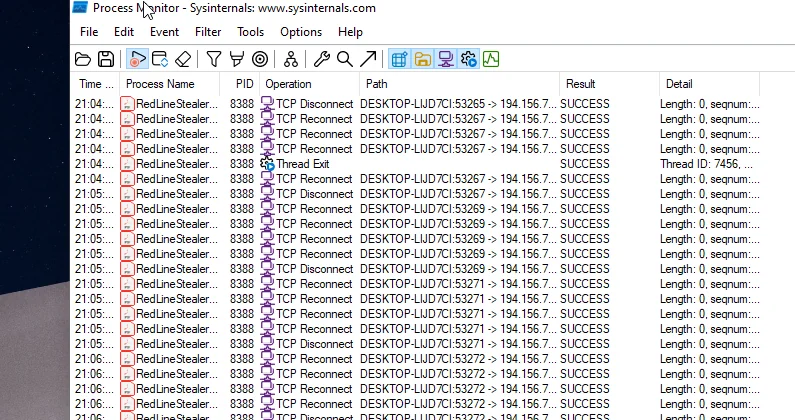This screenshot has height=420, width=795.
Task: Toggle Show Network Activity
Action: (x=446, y=59)
